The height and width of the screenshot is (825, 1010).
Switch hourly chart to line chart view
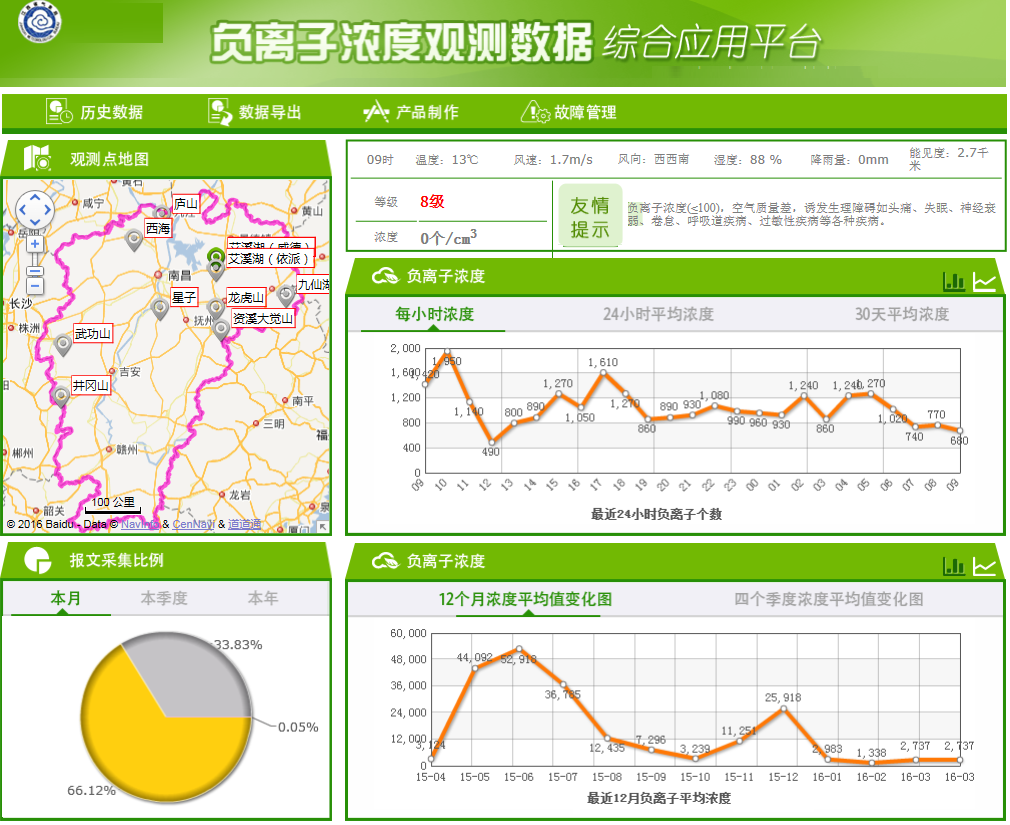(985, 282)
